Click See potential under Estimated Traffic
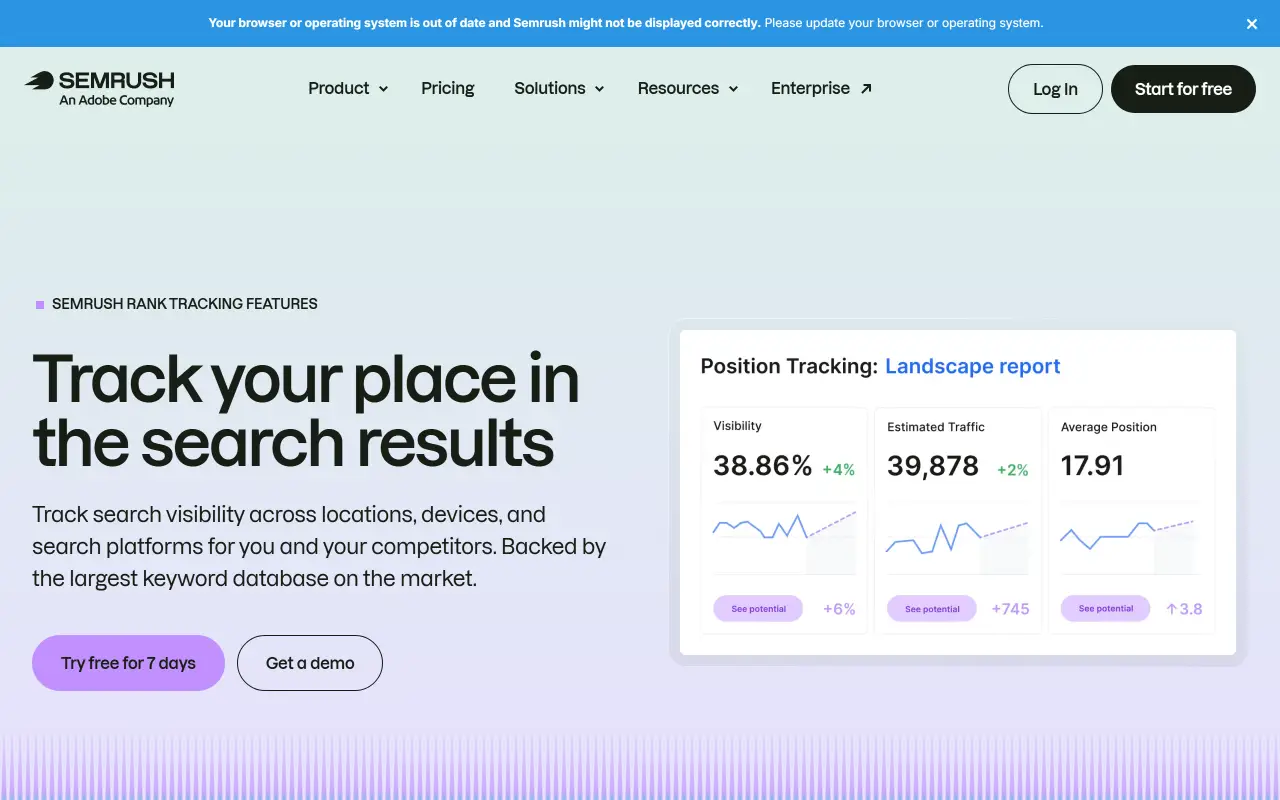This screenshot has width=1280, height=800. tap(932, 609)
